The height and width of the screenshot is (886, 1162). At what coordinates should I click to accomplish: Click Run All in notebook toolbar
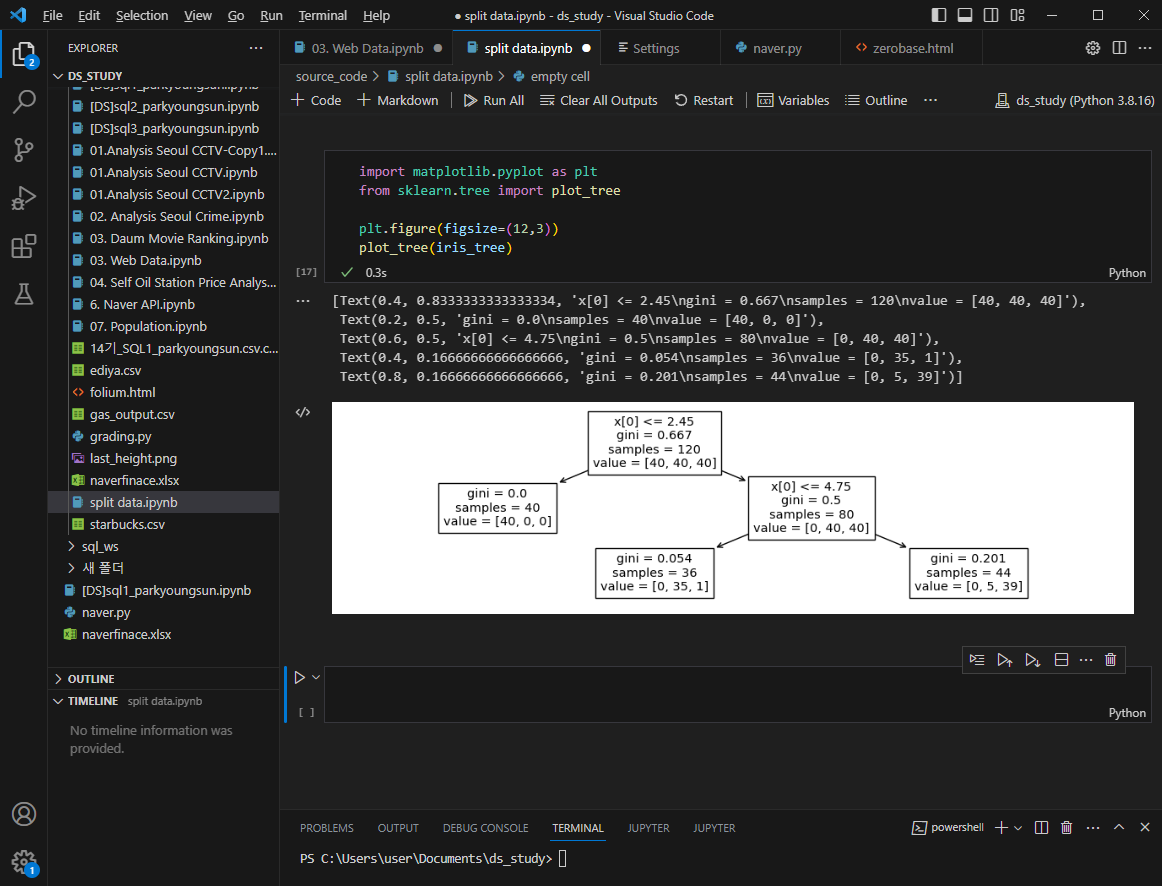coord(494,100)
